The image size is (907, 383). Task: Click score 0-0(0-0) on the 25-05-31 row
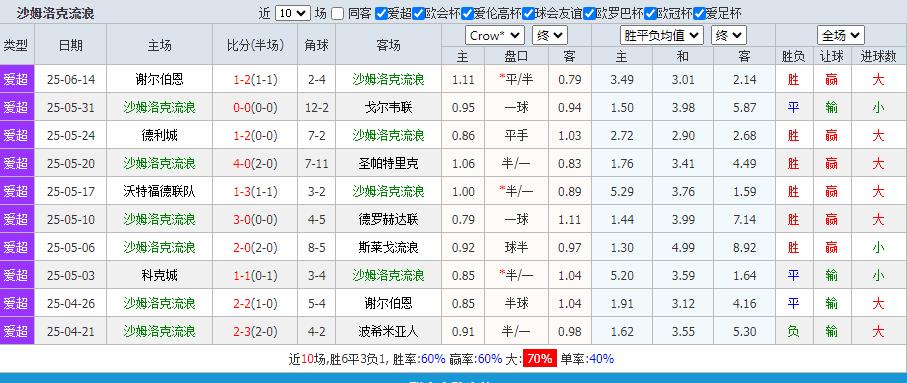pyautogui.click(x=255, y=107)
